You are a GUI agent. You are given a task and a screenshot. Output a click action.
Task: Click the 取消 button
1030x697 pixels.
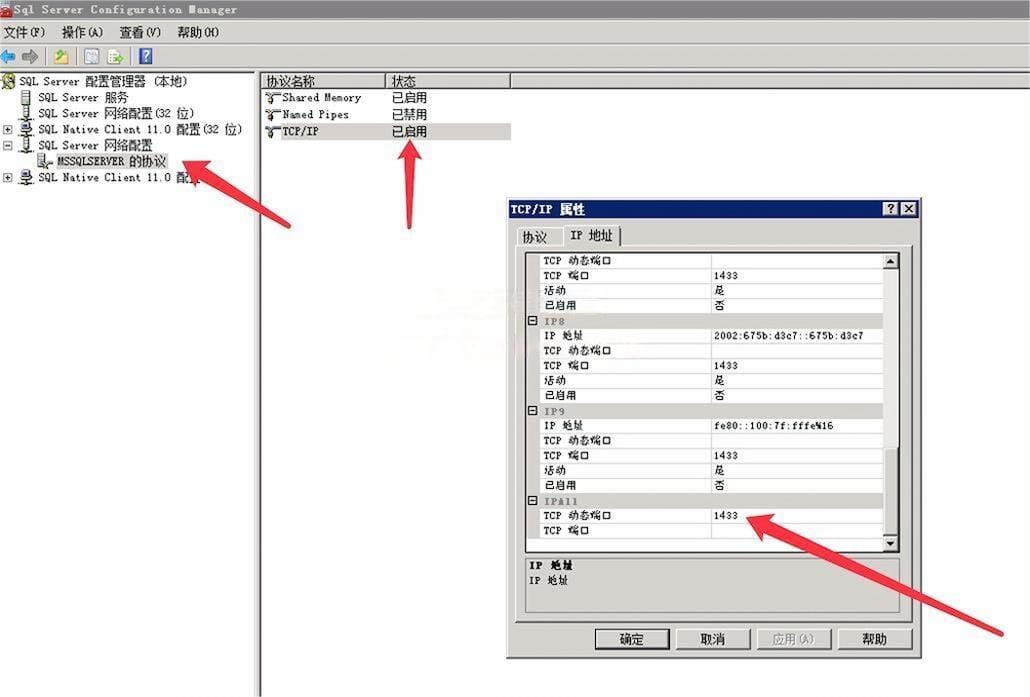click(713, 639)
